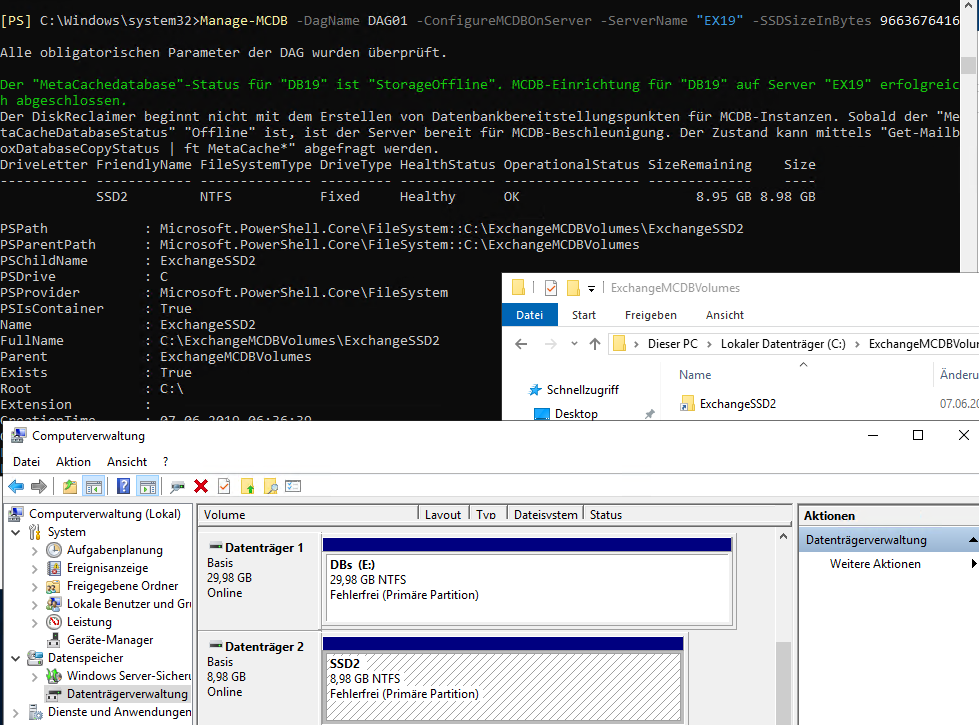Select Datenträgerverwaltung in the tree
The image size is (979, 725).
tap(127, 694)
